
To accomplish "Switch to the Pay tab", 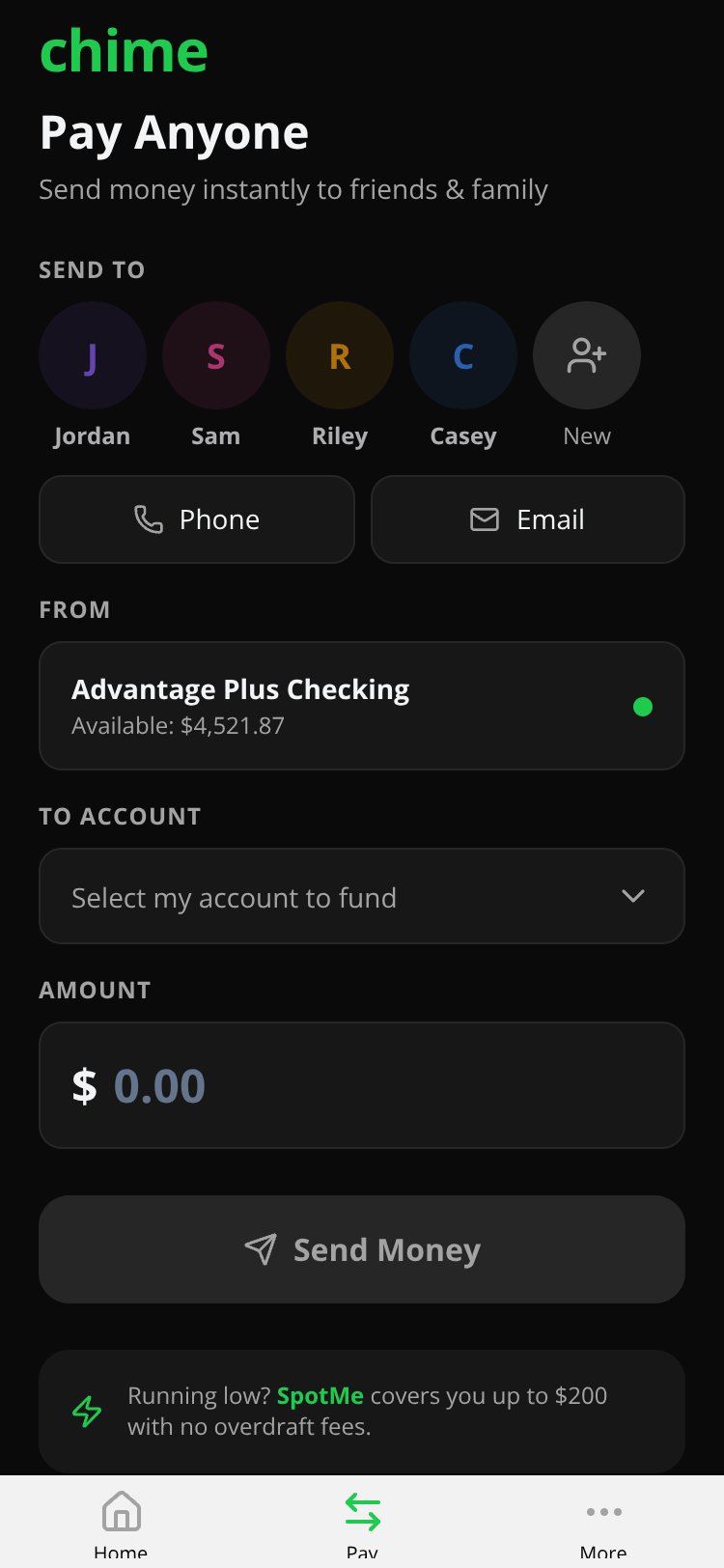I will [362, 1525].
